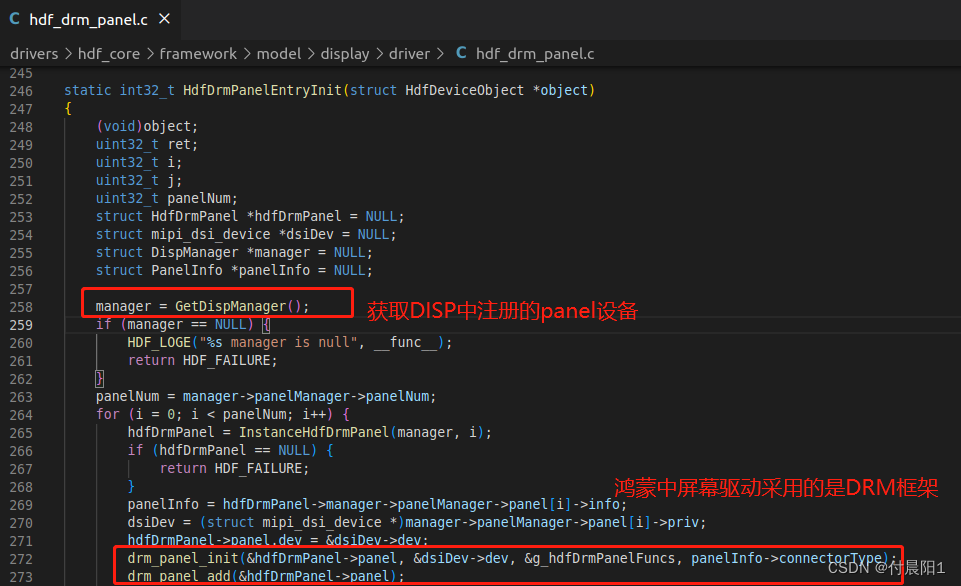Click 'hdfDrmPanel->panel.dev' on line 271
Image resolution: width=961 pixels, height=586 pixels.
click(x=215, y=540)
